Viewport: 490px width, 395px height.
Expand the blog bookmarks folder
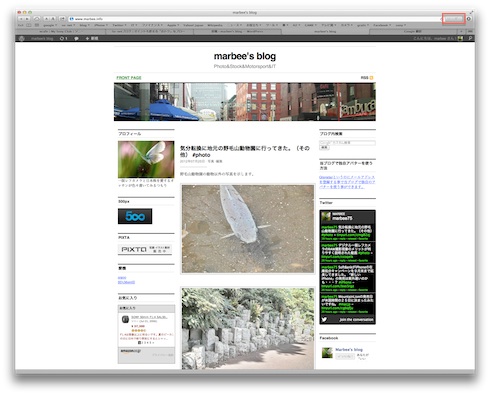(84, 25)
